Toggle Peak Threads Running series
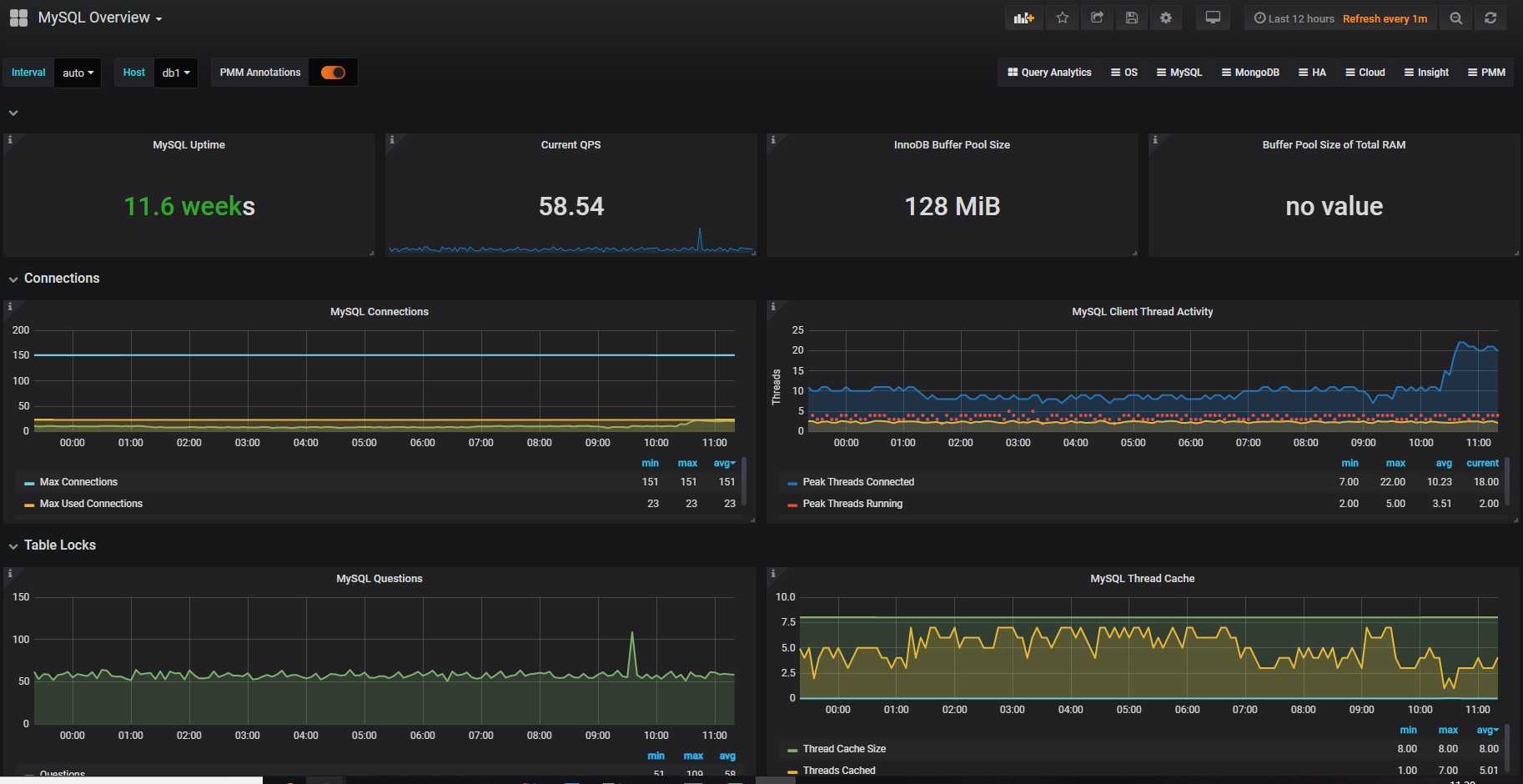Screen dimensions: 1523x784 tap(852, 504)
